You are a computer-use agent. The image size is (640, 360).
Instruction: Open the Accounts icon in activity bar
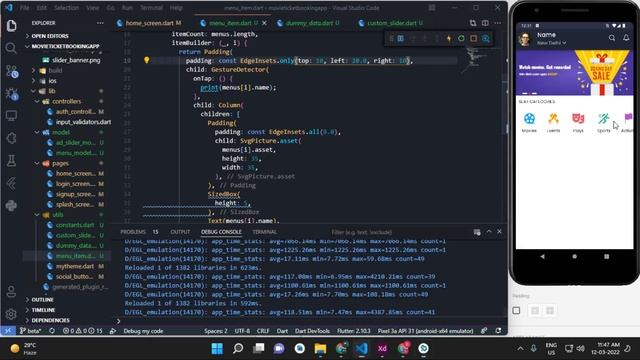pos(11,291)
